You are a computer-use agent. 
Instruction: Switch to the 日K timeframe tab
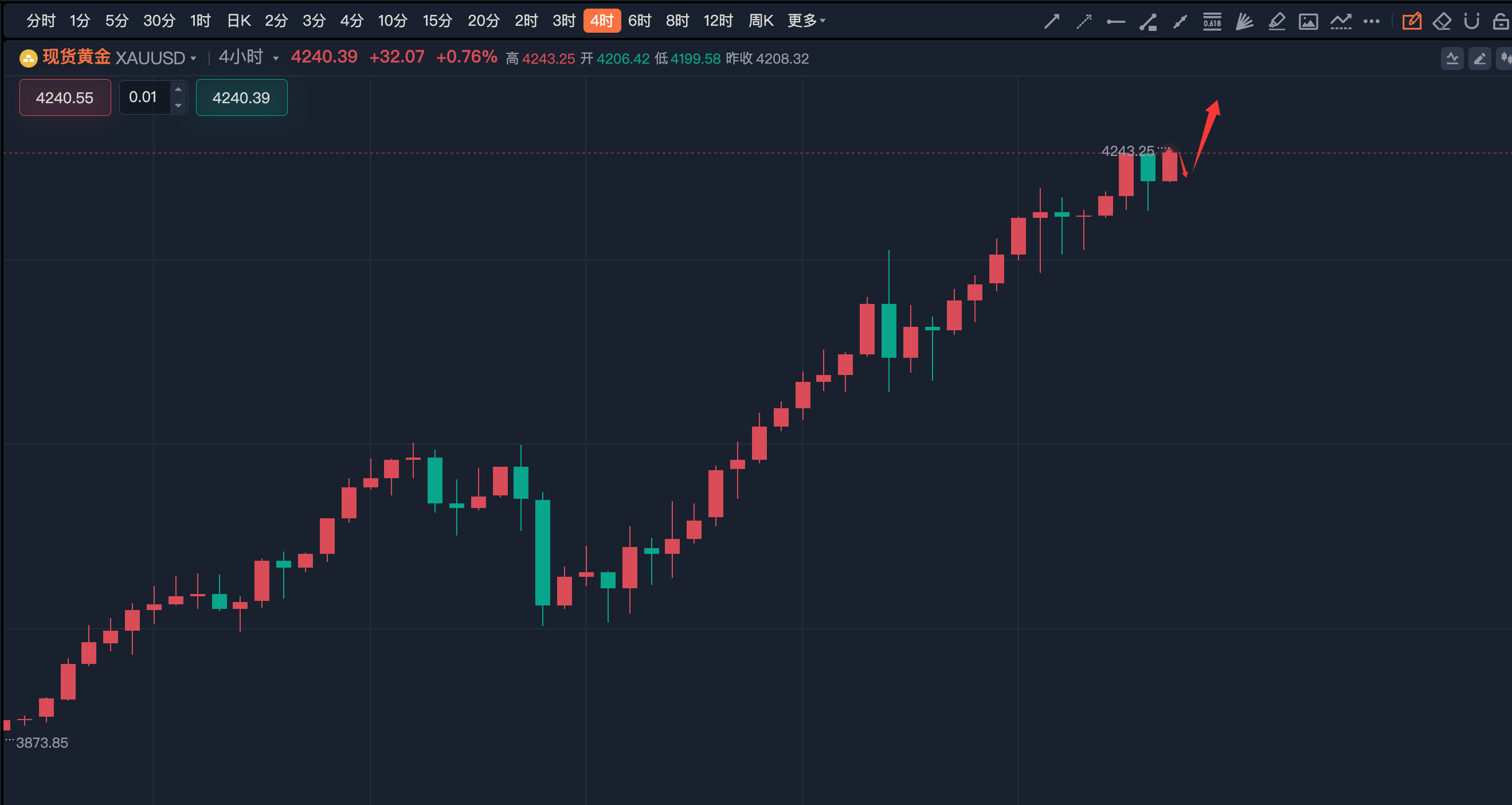[238, 21]
